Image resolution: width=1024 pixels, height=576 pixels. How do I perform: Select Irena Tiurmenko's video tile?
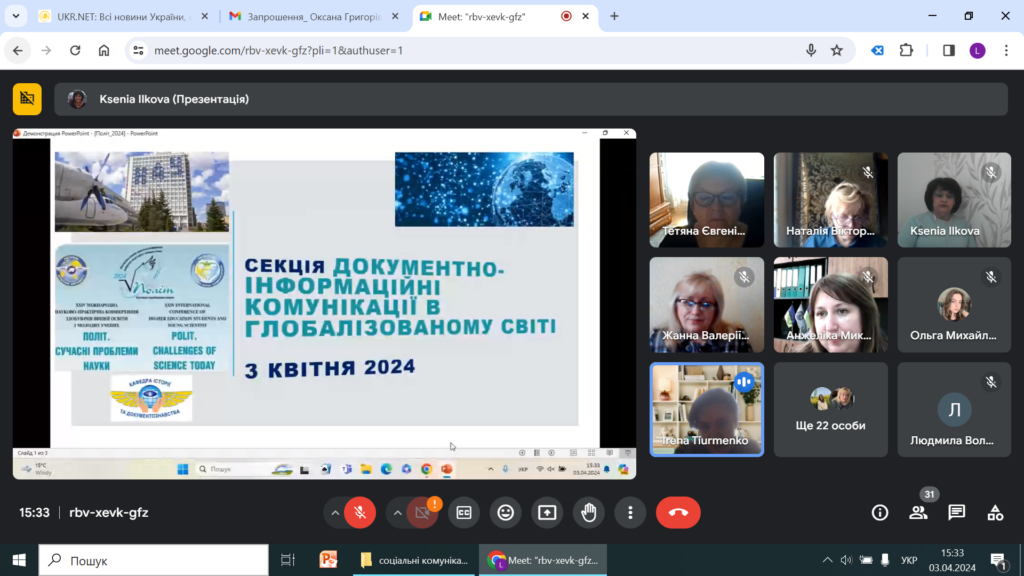706,409
